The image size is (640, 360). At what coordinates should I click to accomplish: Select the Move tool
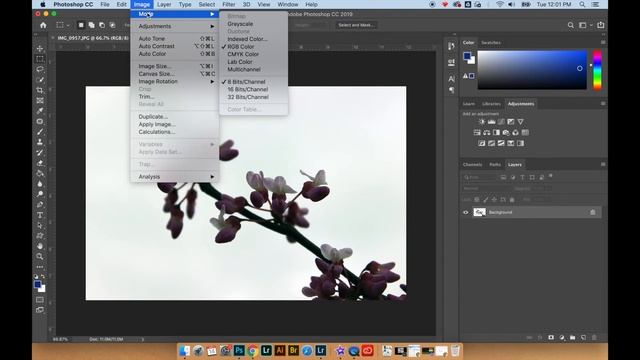point(40,49)
